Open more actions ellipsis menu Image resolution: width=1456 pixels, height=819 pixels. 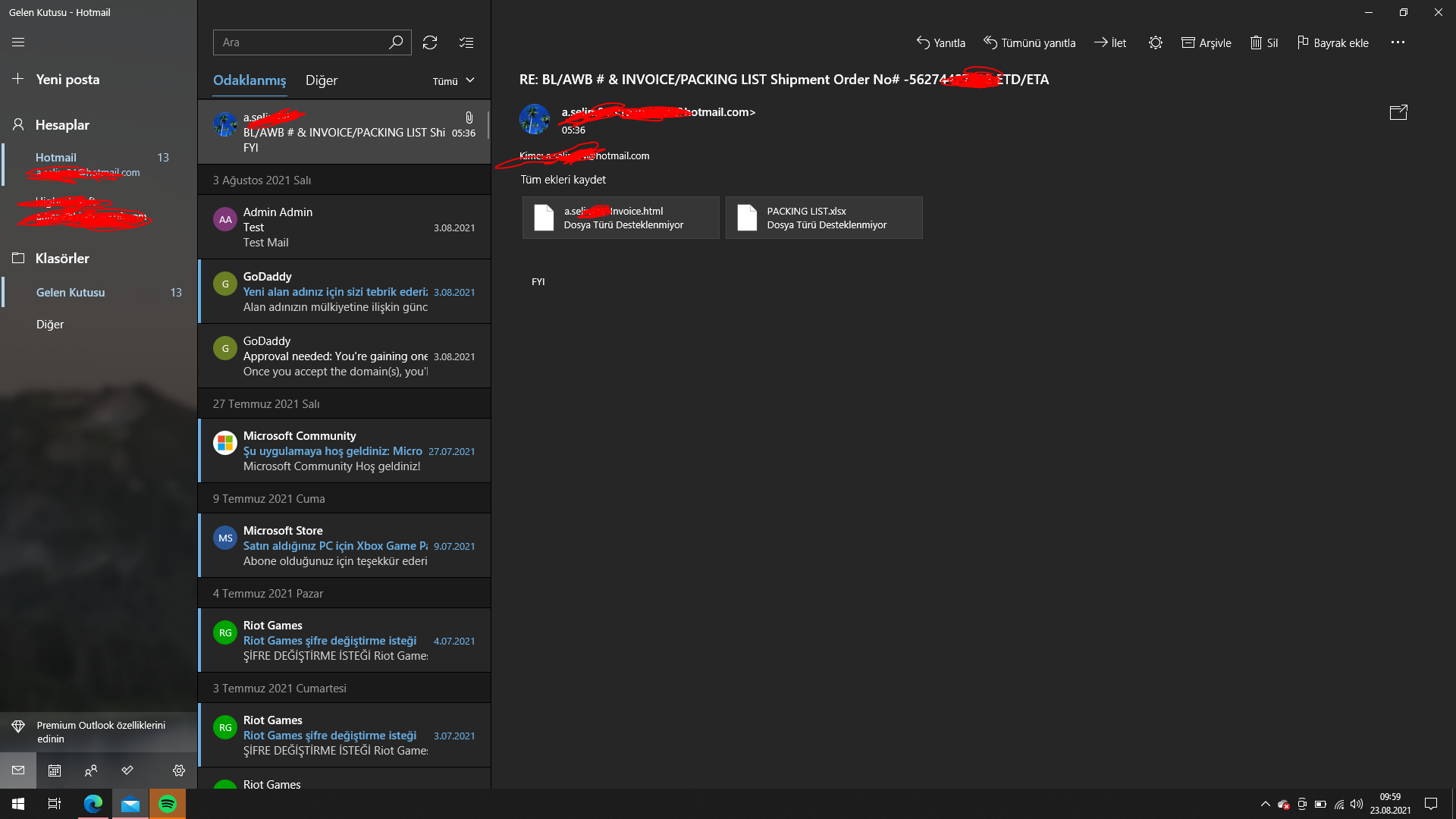coord(1398,42)
